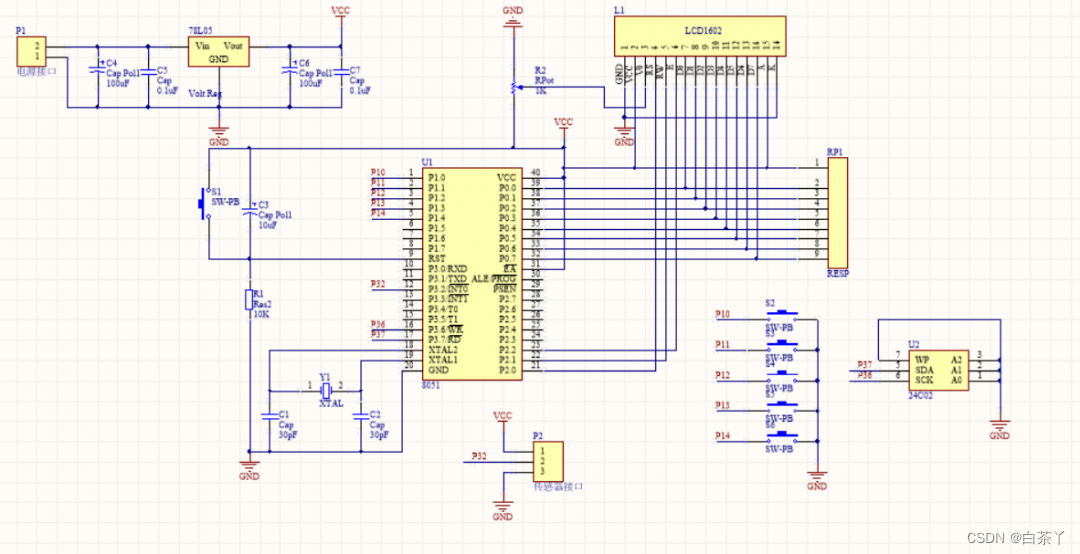The height and width of the screenshot is (554, 1080).
Task: Select the VCC power port above the 78L05 output
Action: (341, 14)
